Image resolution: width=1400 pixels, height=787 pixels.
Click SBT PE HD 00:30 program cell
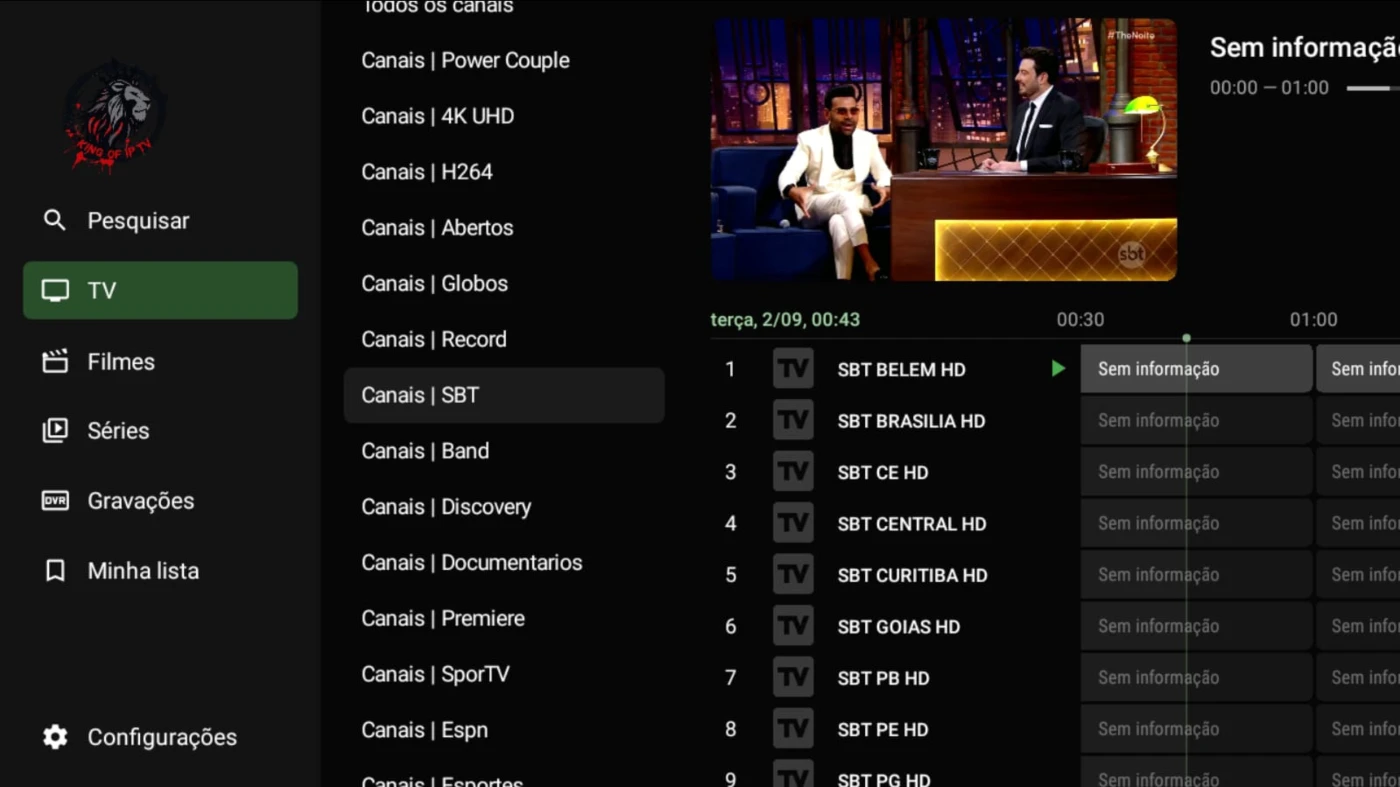[1196, 729]
